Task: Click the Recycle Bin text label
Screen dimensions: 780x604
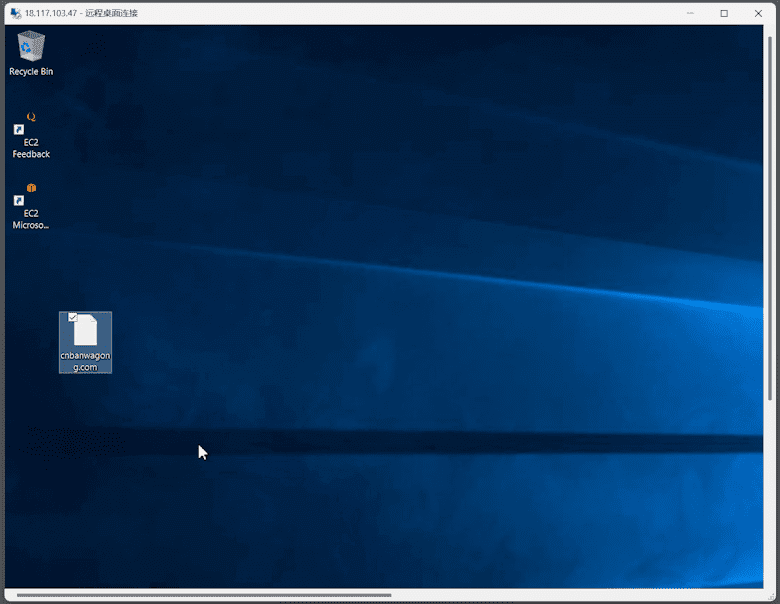Action: [x=31, y=72]
